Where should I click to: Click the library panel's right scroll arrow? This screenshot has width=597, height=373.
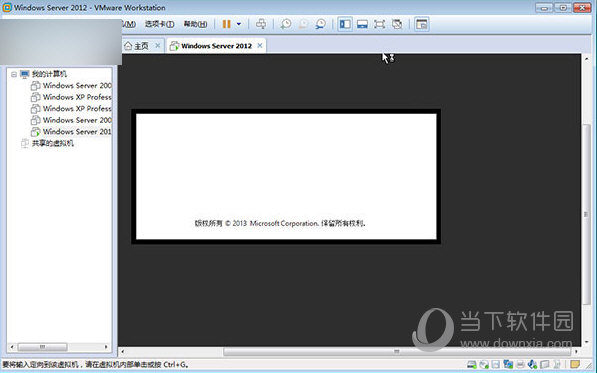[x=106, y=347]
